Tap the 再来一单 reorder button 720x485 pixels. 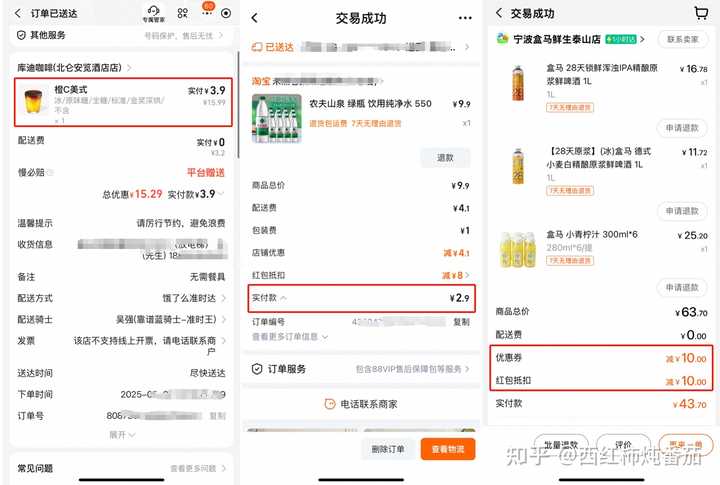(686, 445)
